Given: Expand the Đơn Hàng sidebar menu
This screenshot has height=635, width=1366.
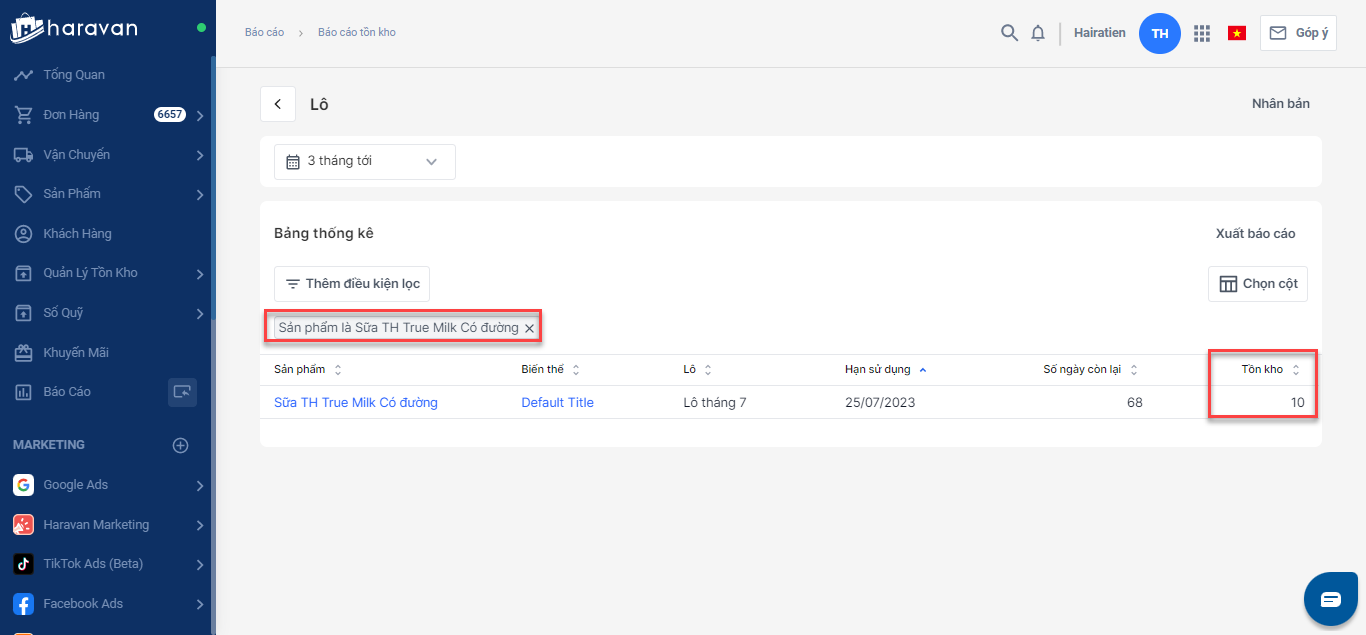Looking at the screenshot, I should 200,115.
